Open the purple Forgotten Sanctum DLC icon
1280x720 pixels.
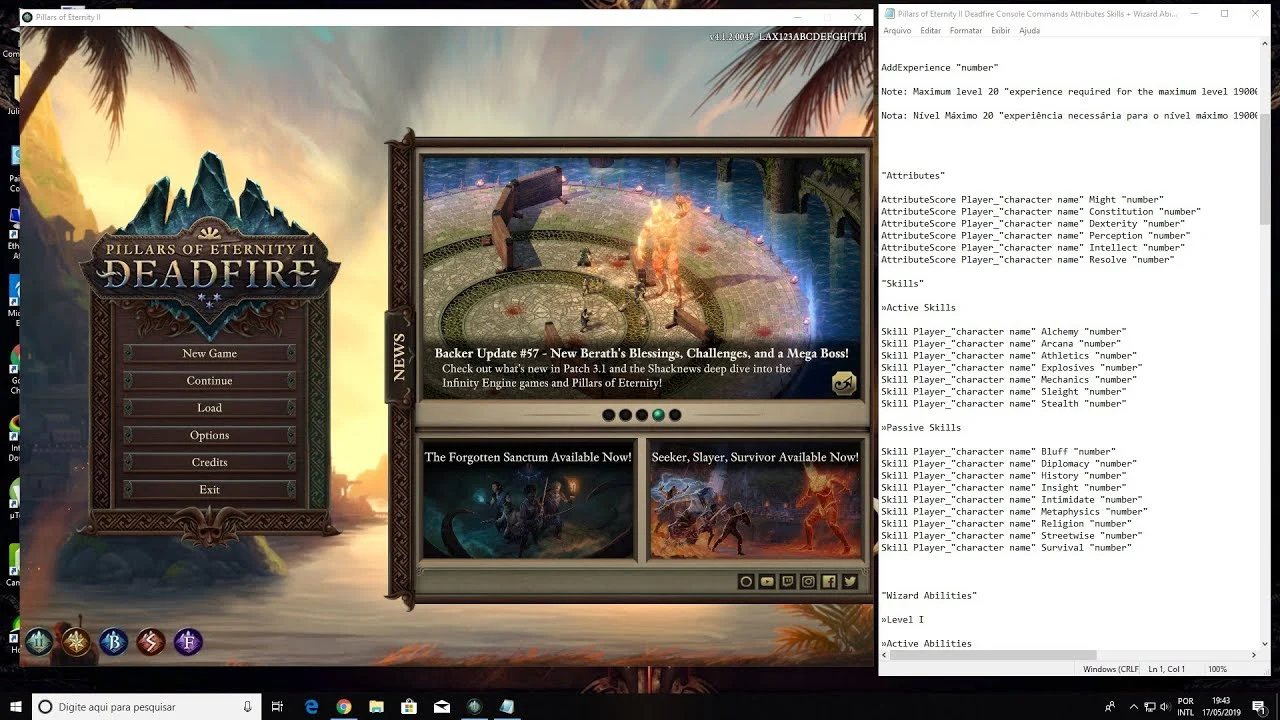pyautogui.click(x=188, y=642)
